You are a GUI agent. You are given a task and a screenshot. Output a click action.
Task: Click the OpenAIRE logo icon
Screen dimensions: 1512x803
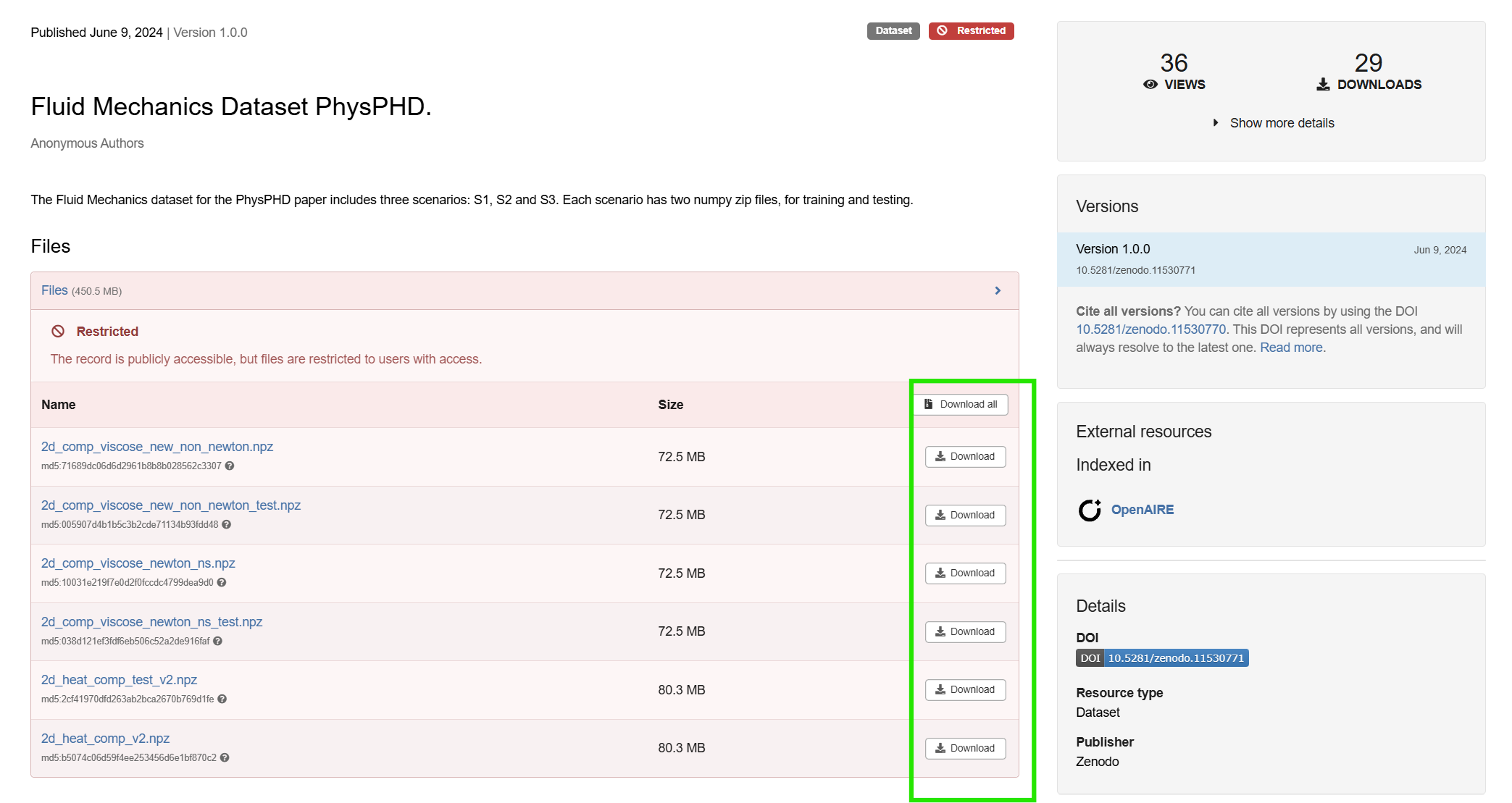(x=1089, y=510)
